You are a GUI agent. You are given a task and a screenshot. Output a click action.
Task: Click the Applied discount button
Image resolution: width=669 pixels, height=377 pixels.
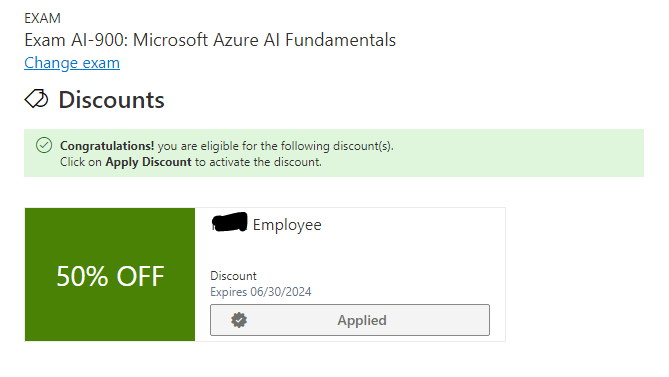pyautogui.click(x=350, y=320)
